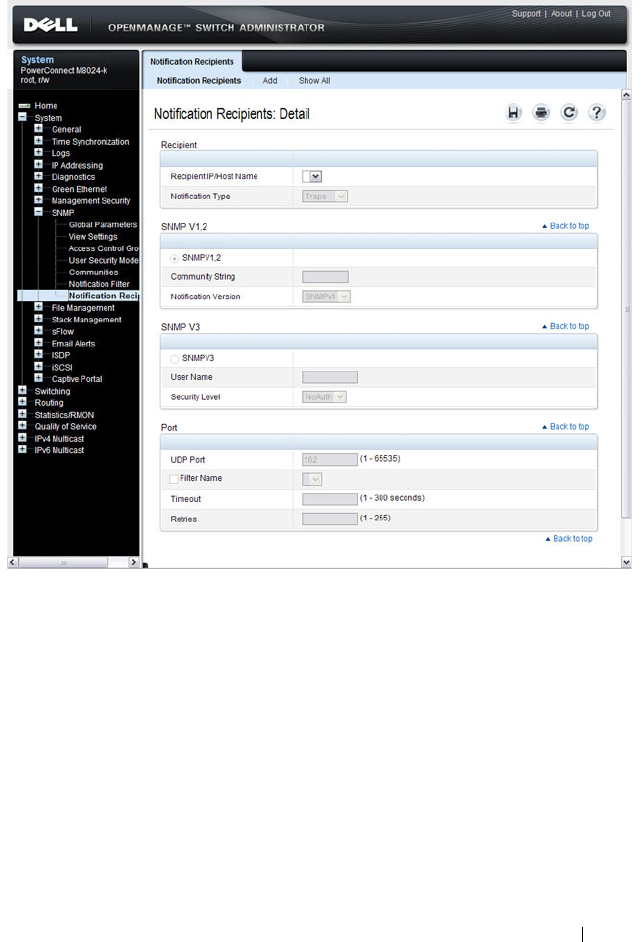Open the Notification Recipients sub-tab

click(x=199, y=81)
